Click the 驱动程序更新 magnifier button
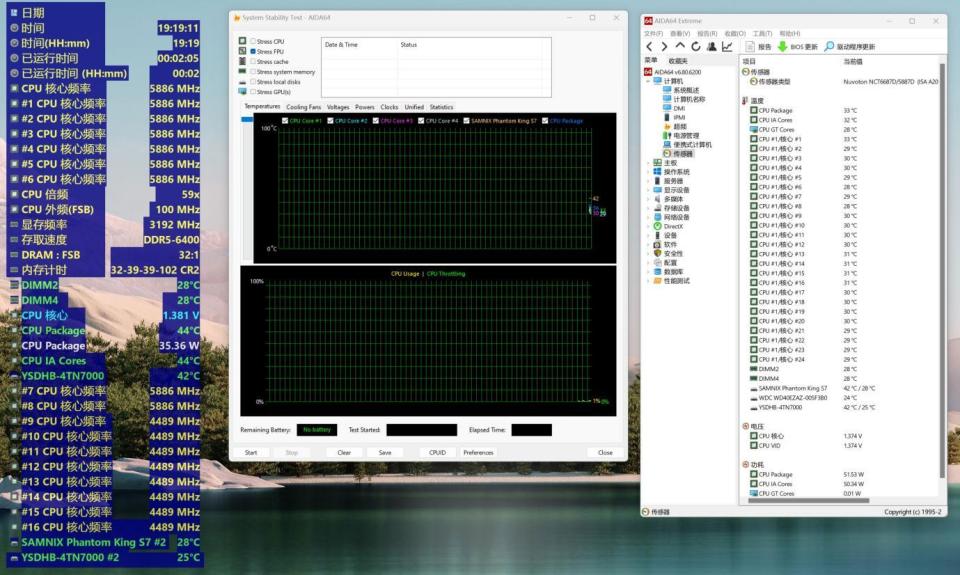 click(850, 47)
